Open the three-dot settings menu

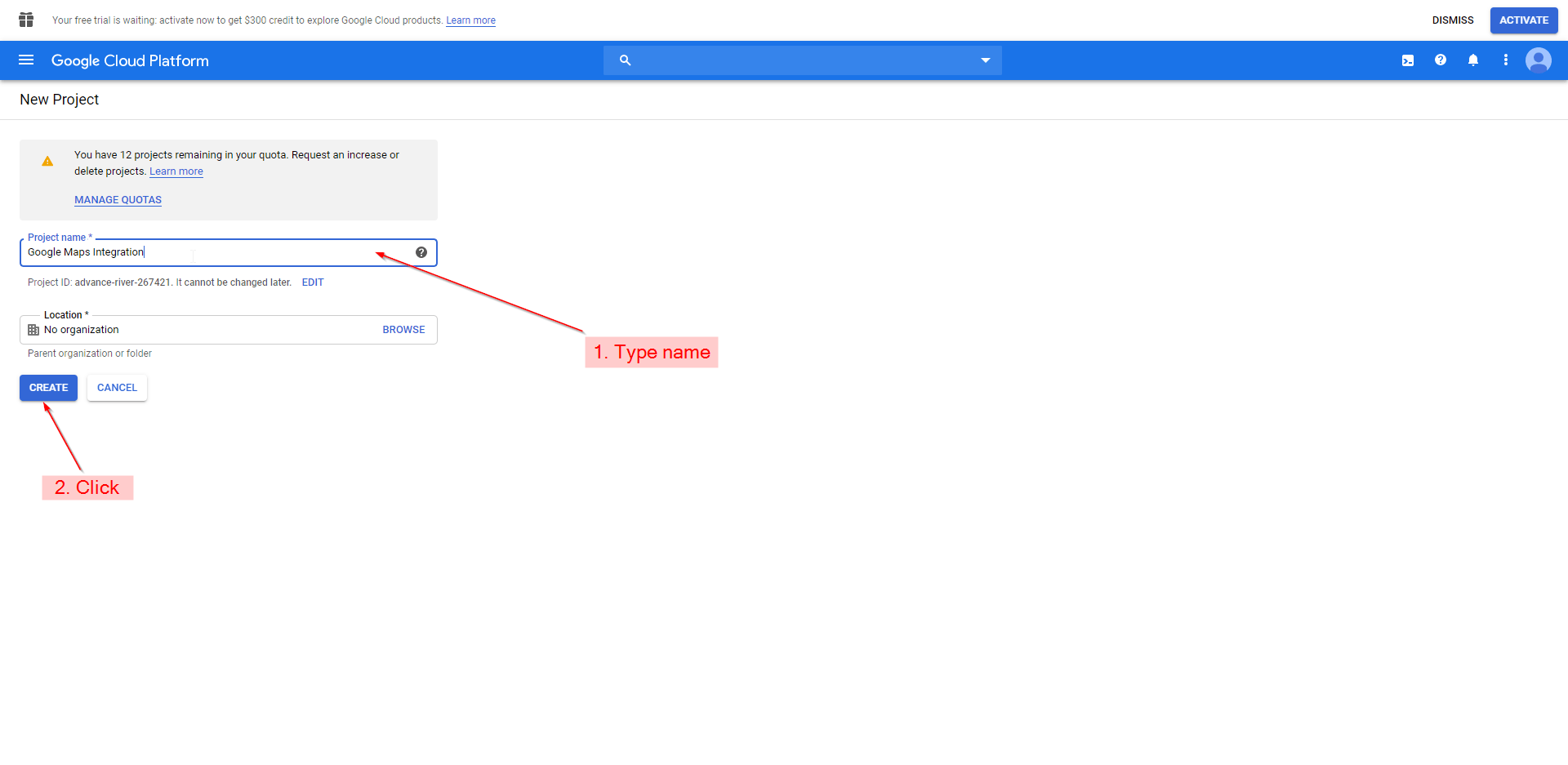click(x=1506, y=60)
